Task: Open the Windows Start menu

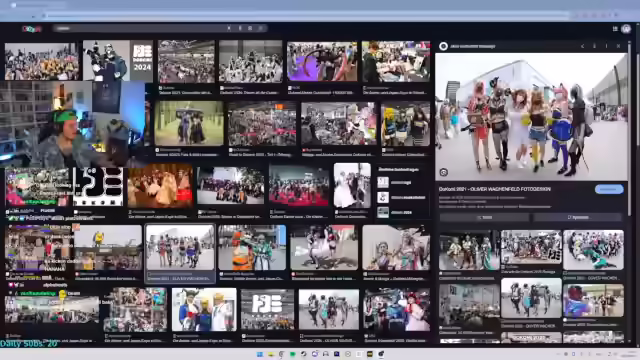Action: click(260, 354)
